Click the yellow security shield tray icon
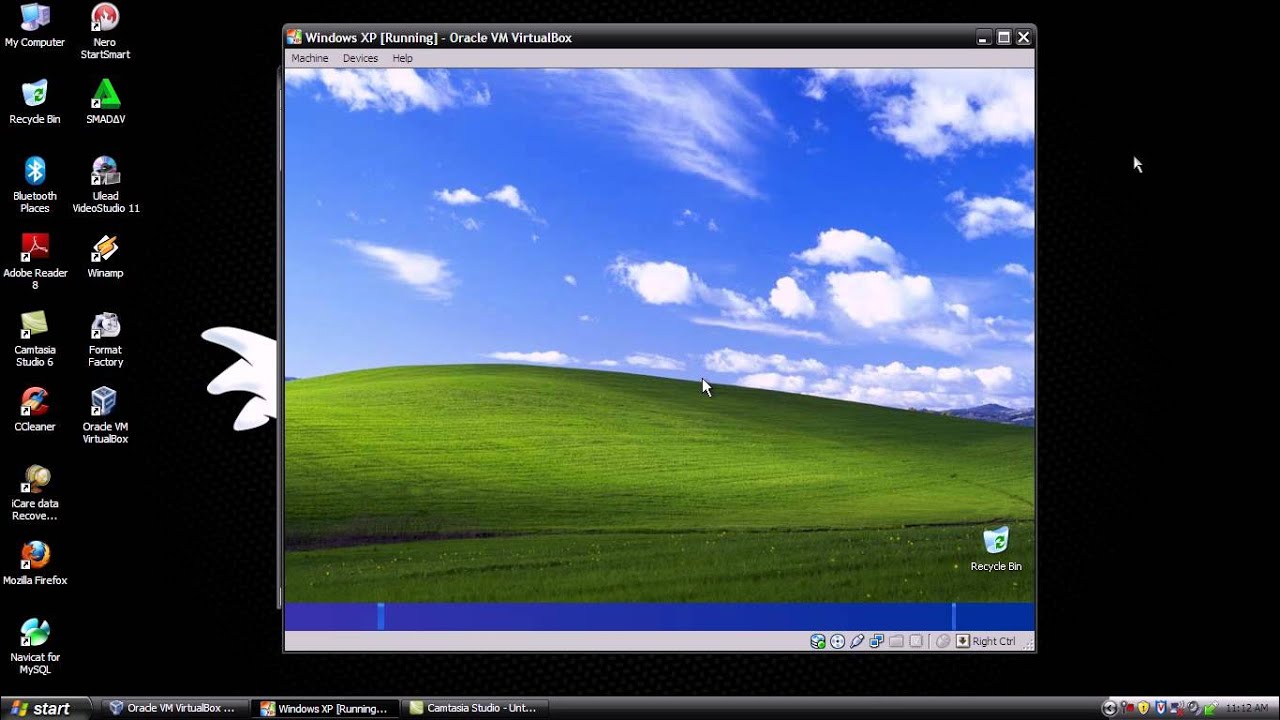This screenshot has height=720, width=1280. coord(1143,708)
